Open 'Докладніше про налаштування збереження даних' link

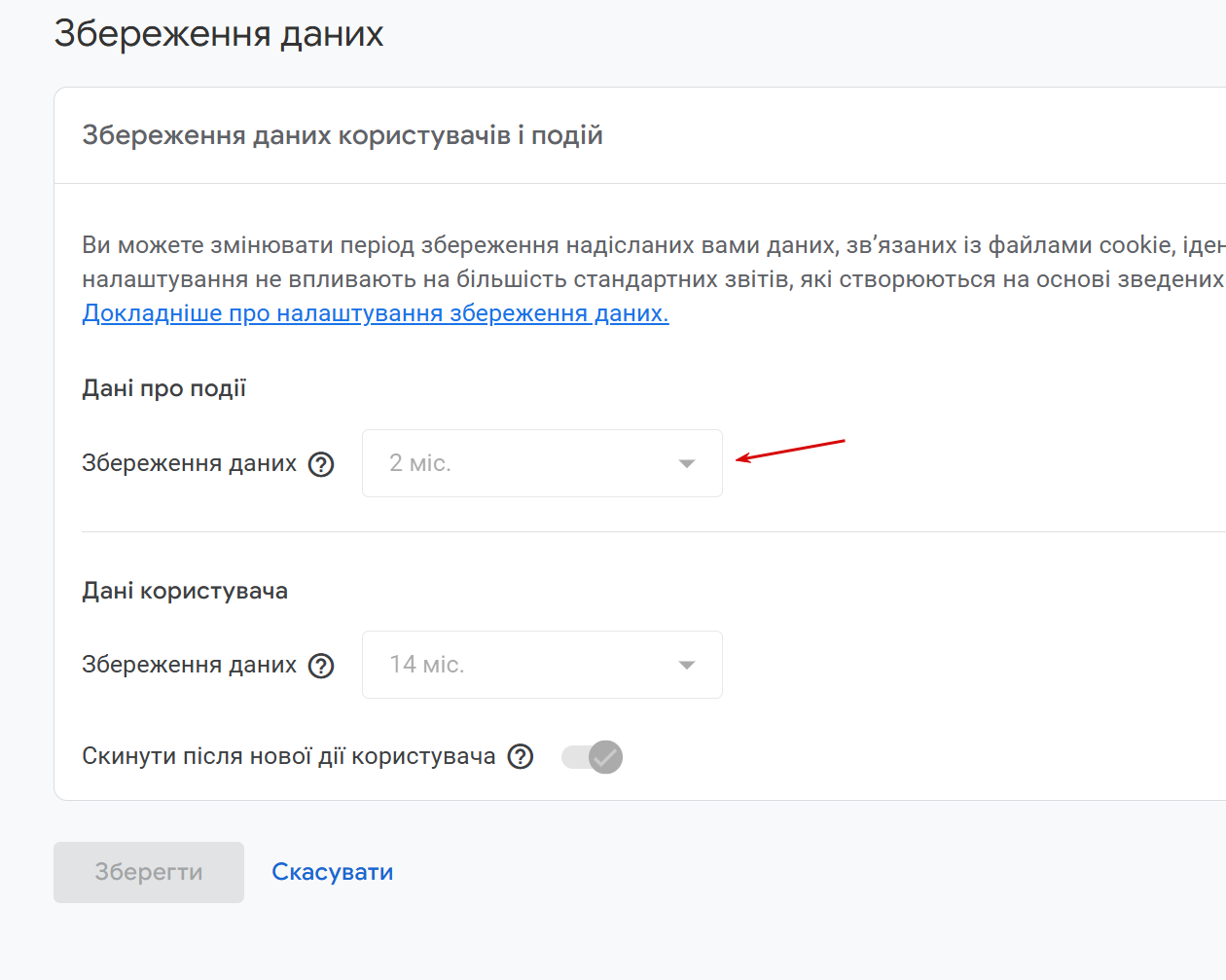(376, 313)
